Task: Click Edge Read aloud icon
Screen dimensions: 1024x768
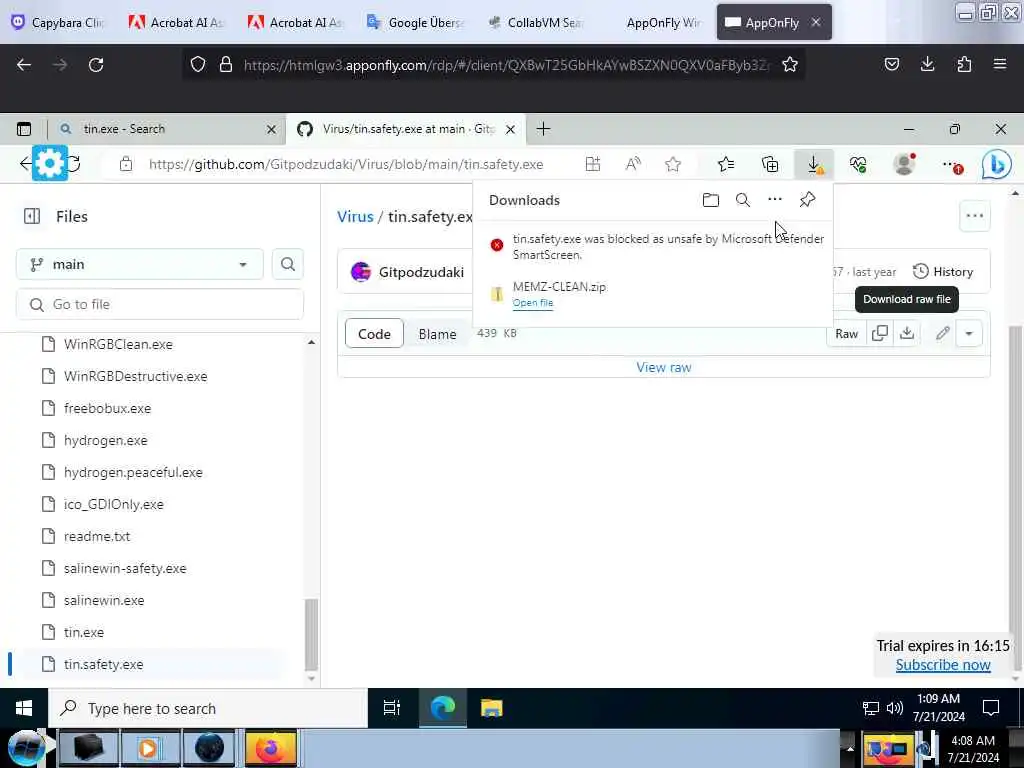Action: (x=633, y=164)
